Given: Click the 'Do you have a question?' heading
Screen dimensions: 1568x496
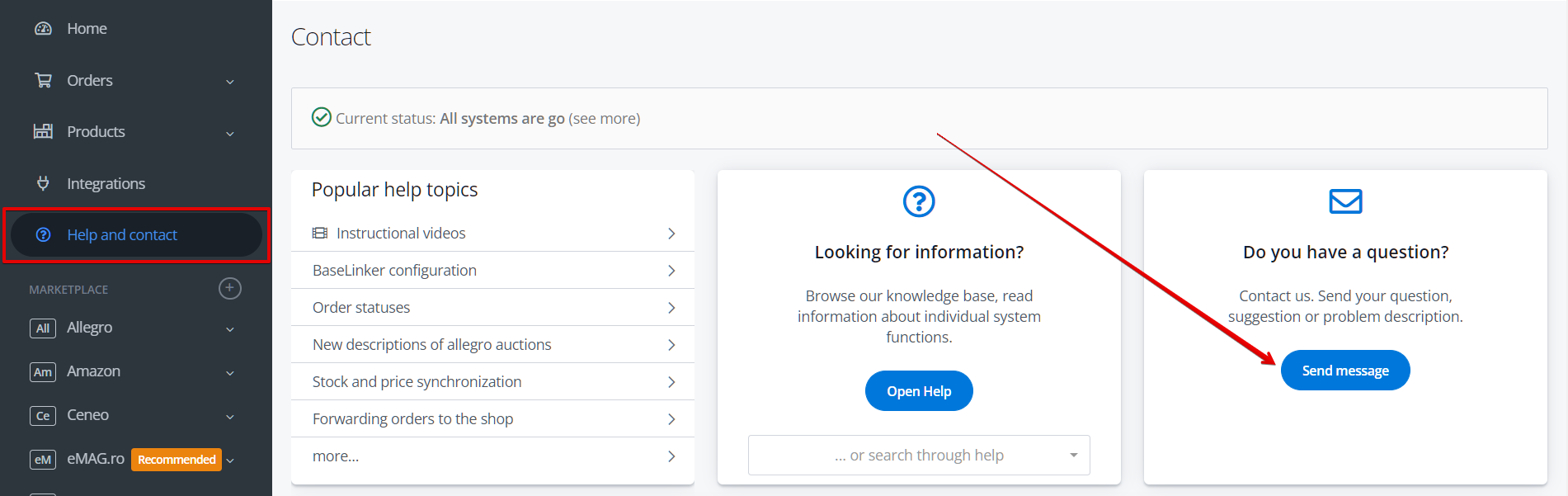Looking at the screenshot, I should pyautogui.click(x=1345, y=253).
